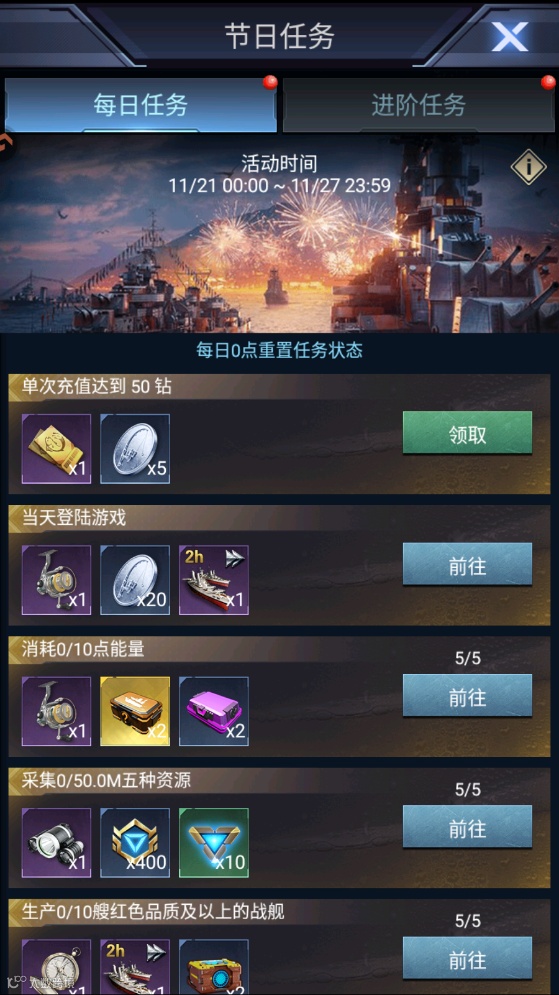The width and height of the screenshot is (559, 995).
Task: Tap the 2h ship speedup in login task
Action: point(214,580)
